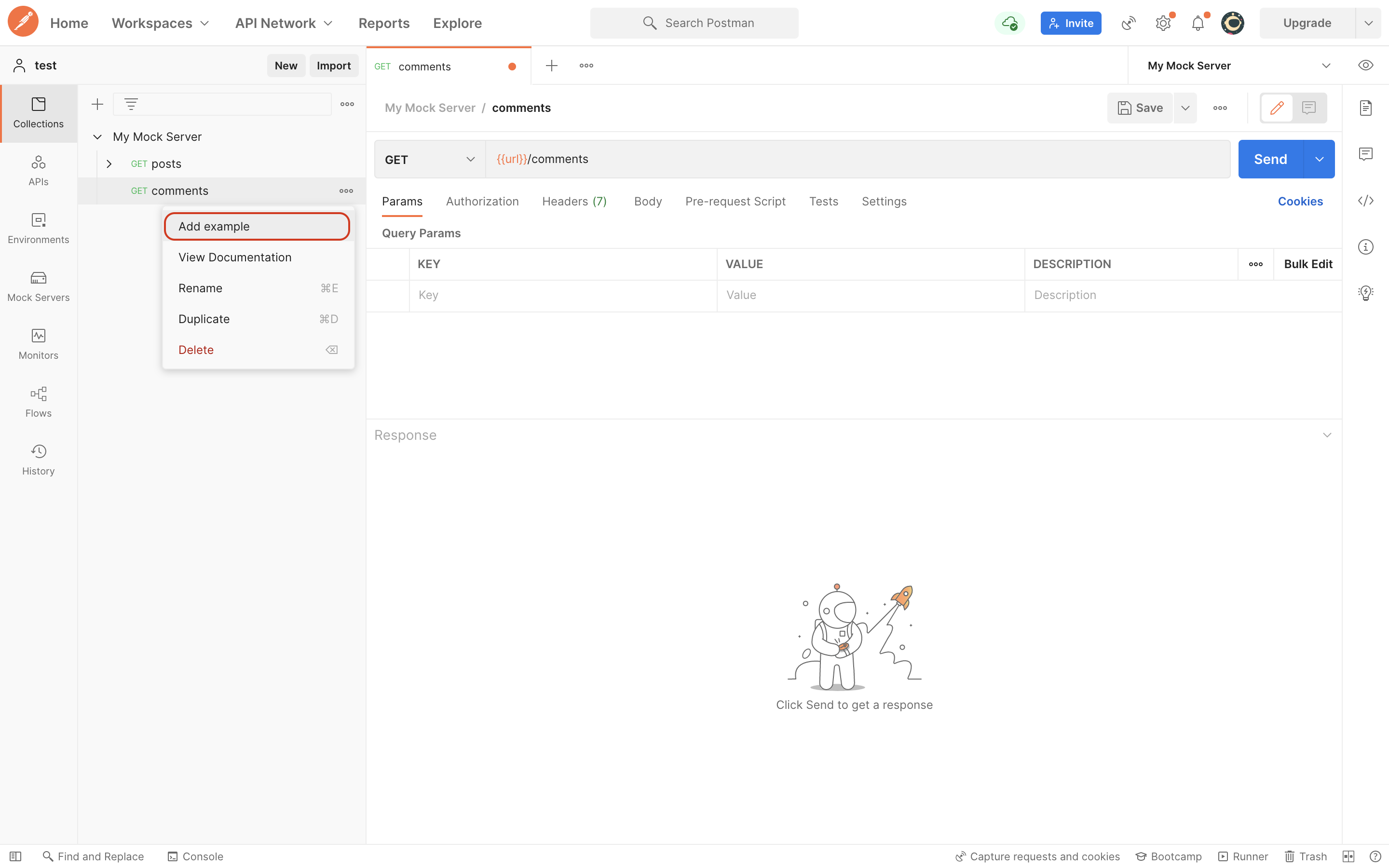Switch to comment mode toggle
The width and height of the screenshot is (1389, 868).
[1308, 108]
